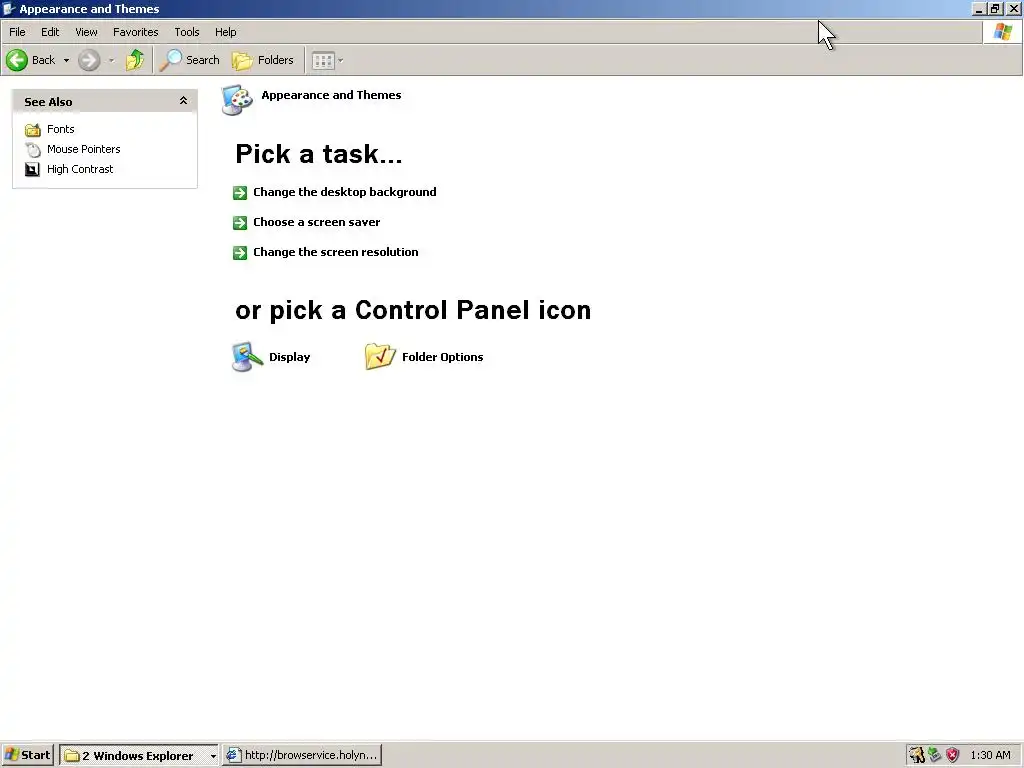1024x768 pixels.
Task: Select Change the screen resolution task
Action: (336, 252)
